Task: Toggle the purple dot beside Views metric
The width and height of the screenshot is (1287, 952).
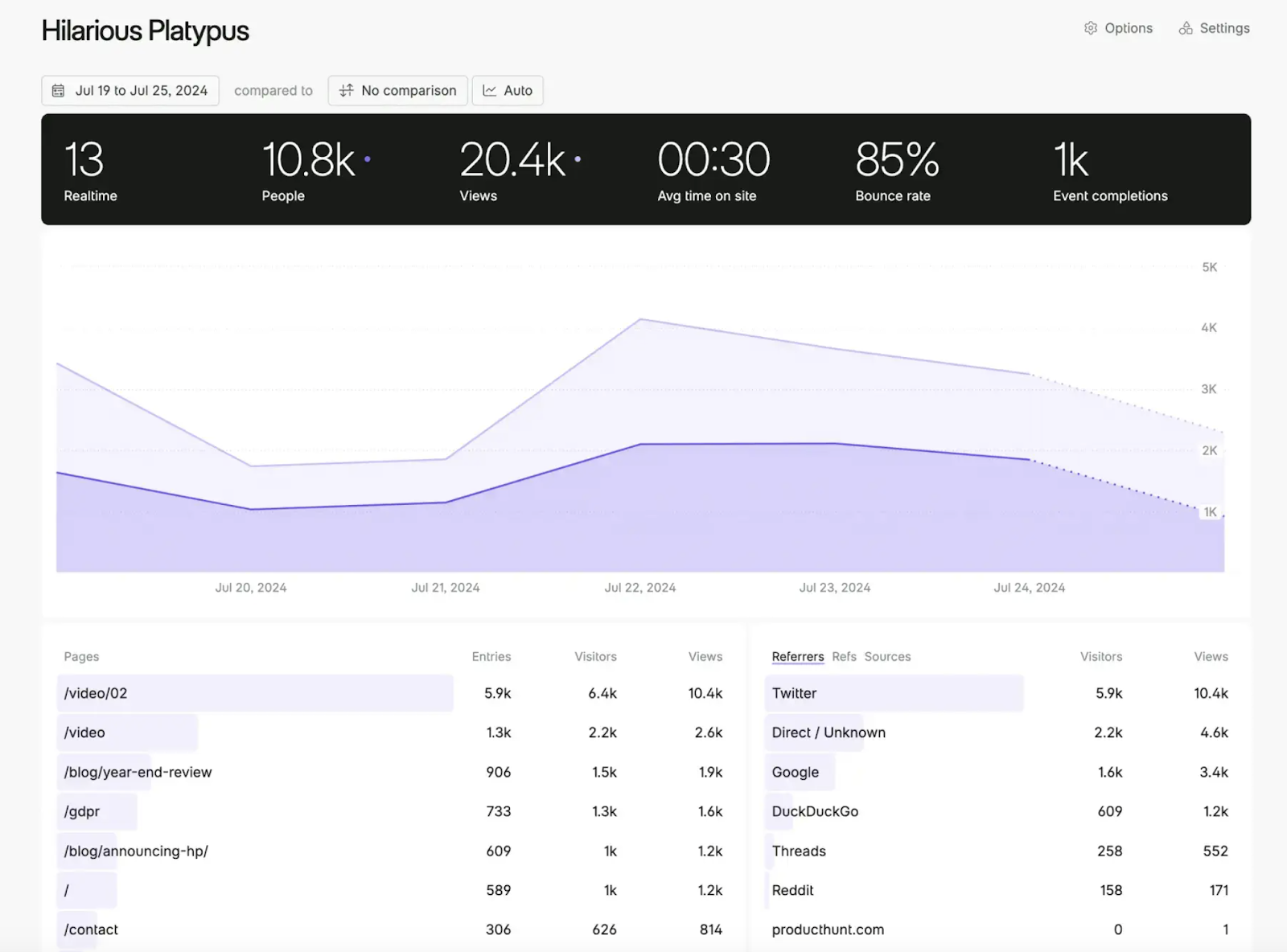Action: pyautogui.click(x=577, y=159)
